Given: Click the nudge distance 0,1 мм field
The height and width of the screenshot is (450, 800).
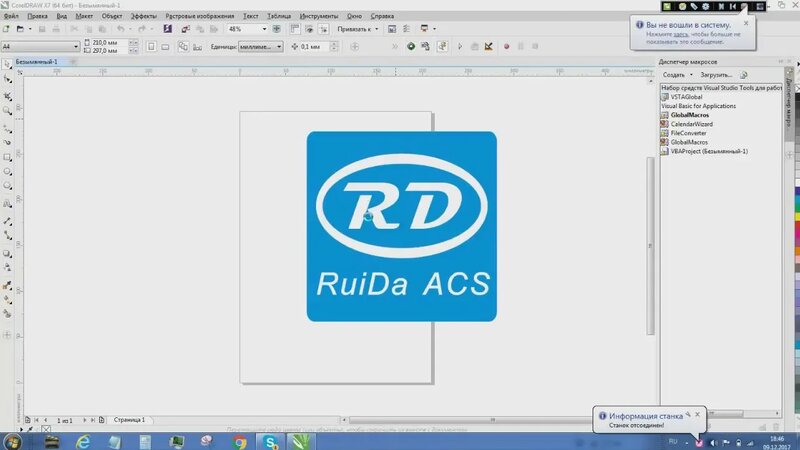Looking at the screenshot, I should click(314, 46).
